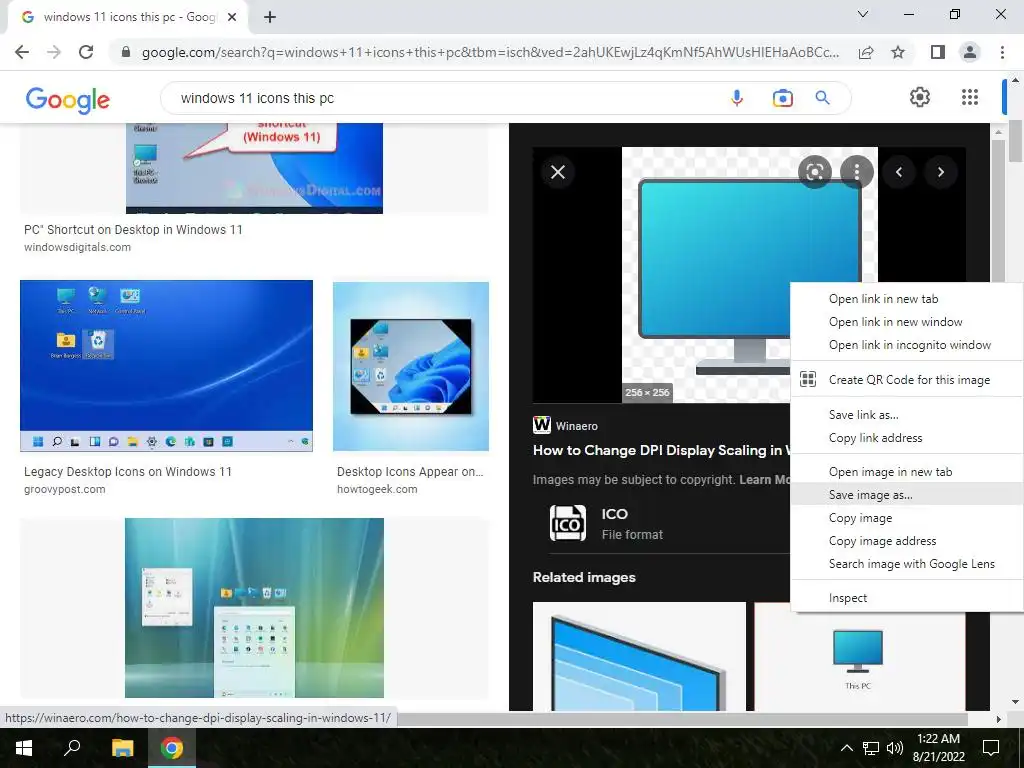
Task: Click howtogeek.com source text
Action: coord(377,489)
